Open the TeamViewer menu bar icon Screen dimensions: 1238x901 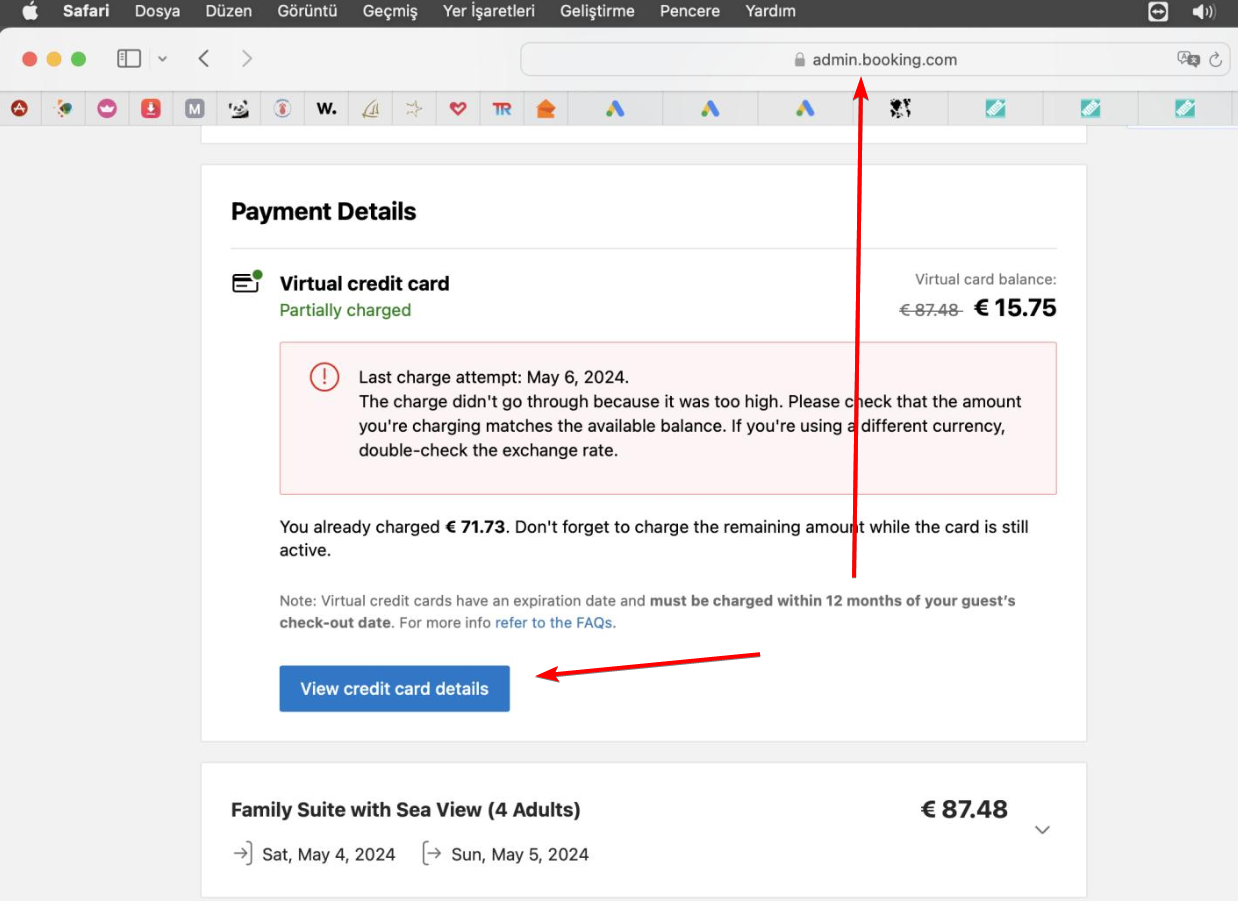tap(1158, 12)
